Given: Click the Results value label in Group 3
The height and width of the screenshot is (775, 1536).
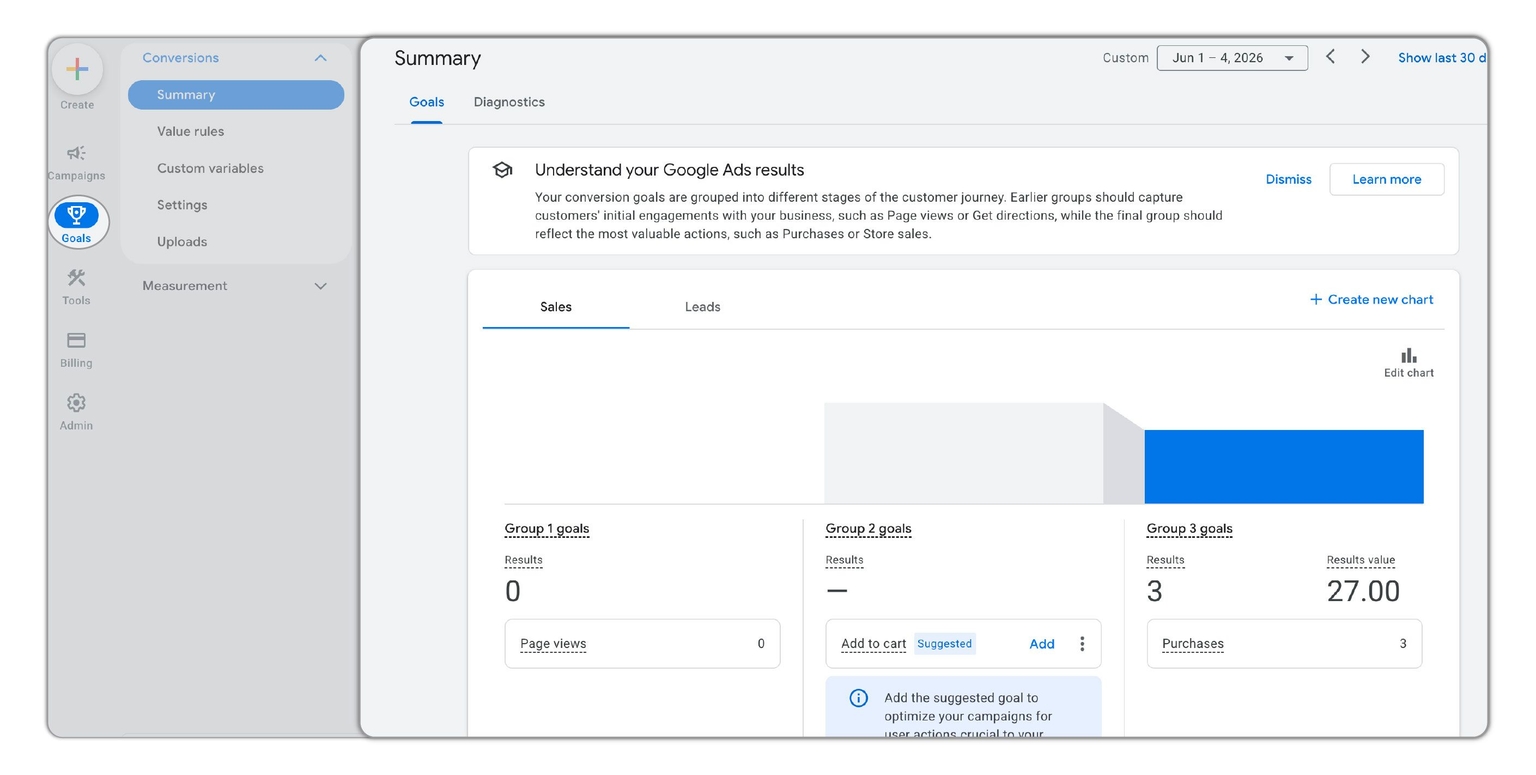Looking at the screenshot, I should pos(1360,561).
